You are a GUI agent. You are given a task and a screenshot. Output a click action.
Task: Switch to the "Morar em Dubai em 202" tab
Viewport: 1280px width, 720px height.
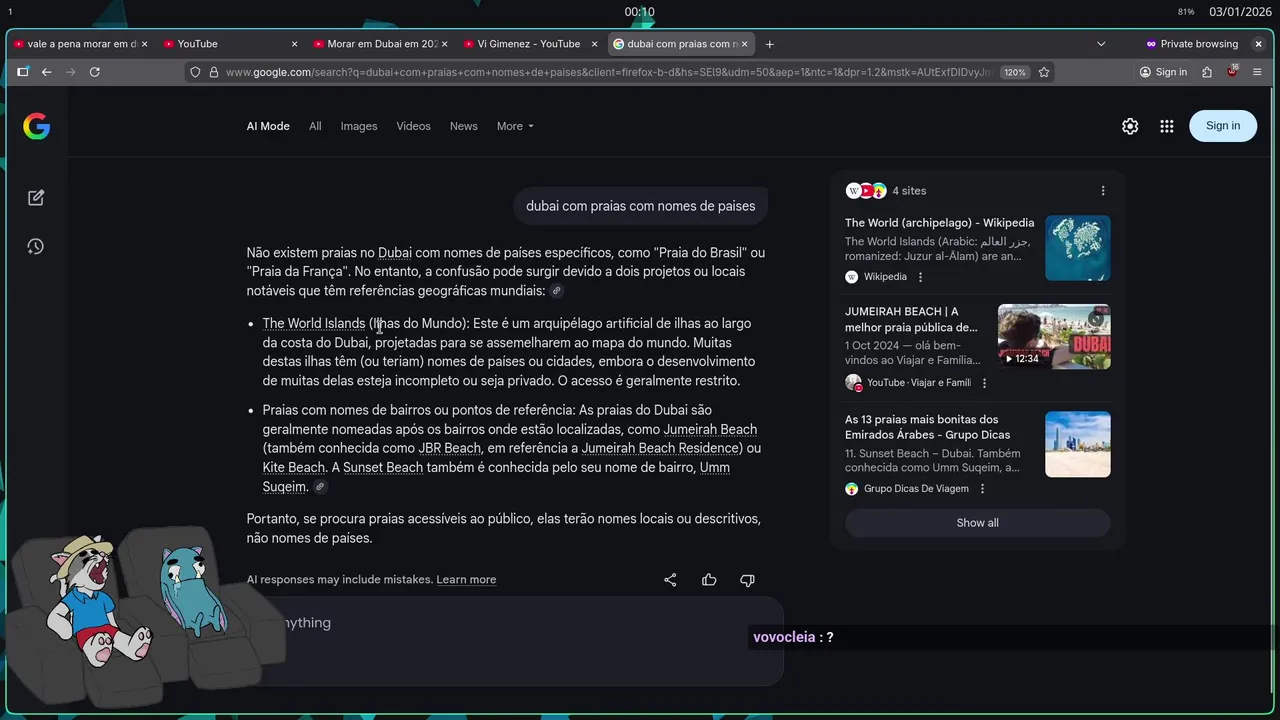click(380, 44)
